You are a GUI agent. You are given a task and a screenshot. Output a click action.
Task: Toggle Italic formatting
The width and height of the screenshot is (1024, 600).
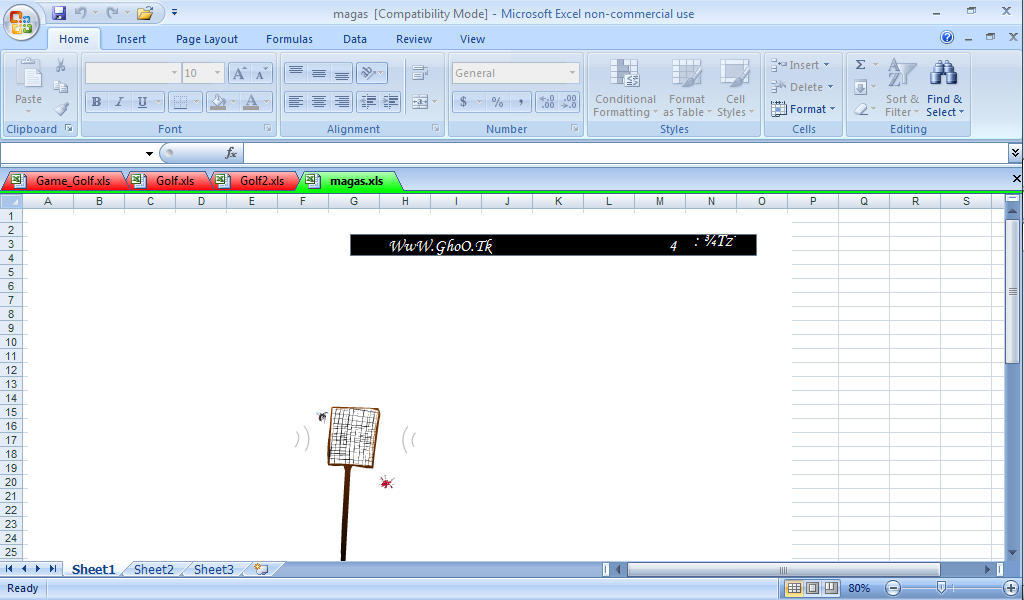119,102
